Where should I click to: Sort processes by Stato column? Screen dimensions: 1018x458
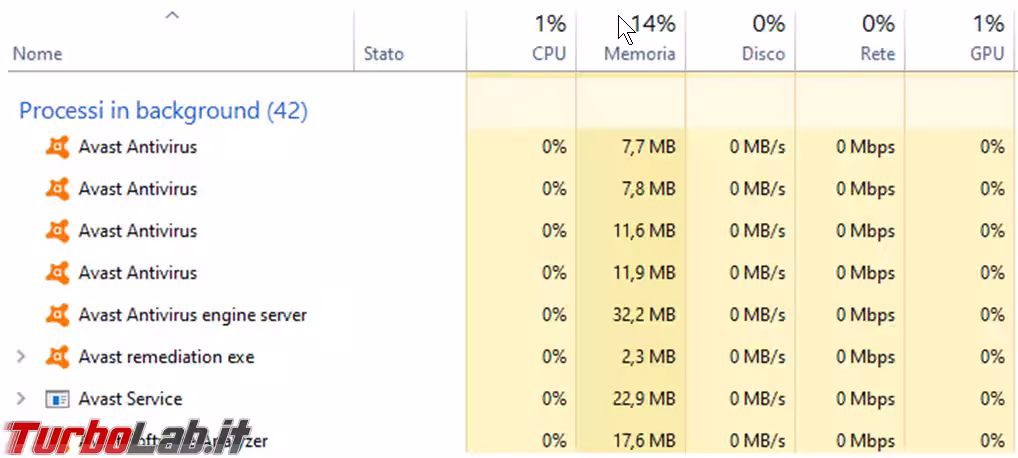pos(383,54)
